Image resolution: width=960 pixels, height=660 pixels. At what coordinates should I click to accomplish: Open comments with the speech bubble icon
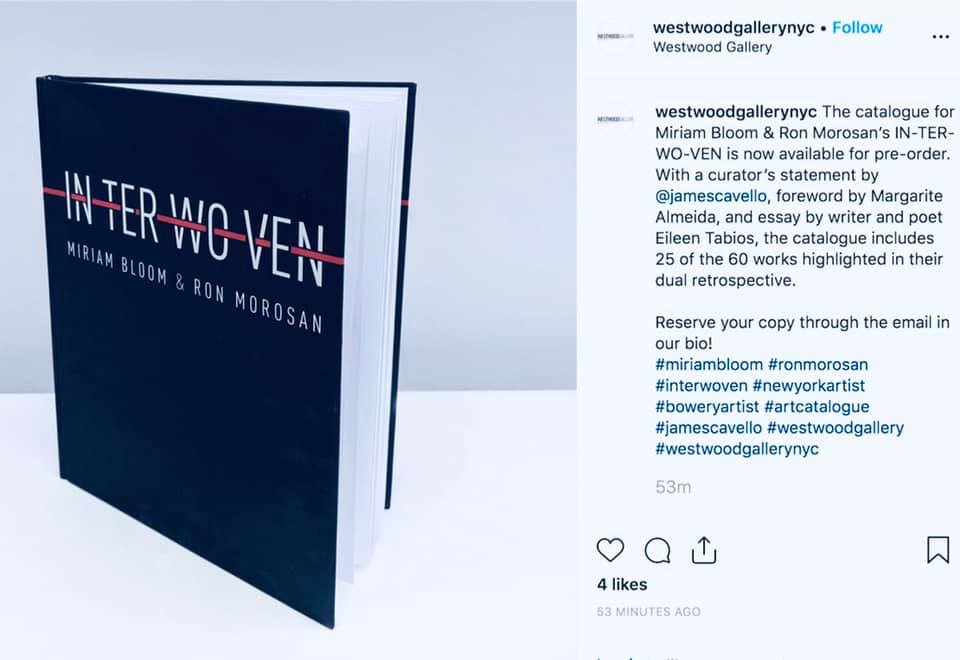tap(658, 550)
